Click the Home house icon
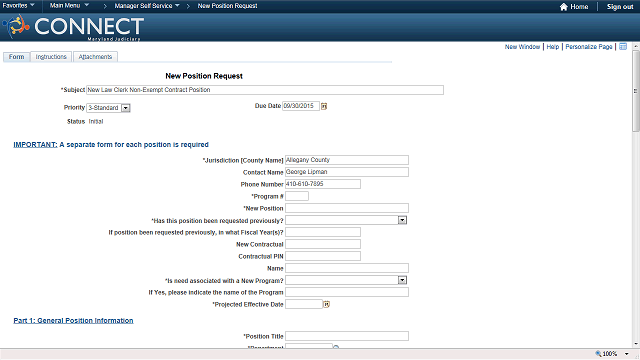The height and width of the screenshot is (360, 640). pos(564,7)
